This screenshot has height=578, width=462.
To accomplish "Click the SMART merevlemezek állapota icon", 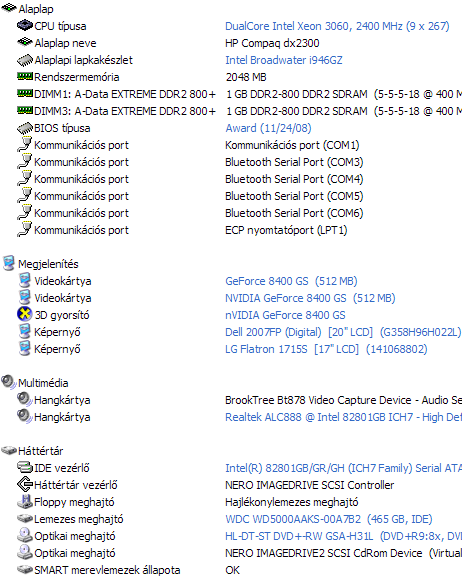I will pyautogui.click(x=25, y=569).
